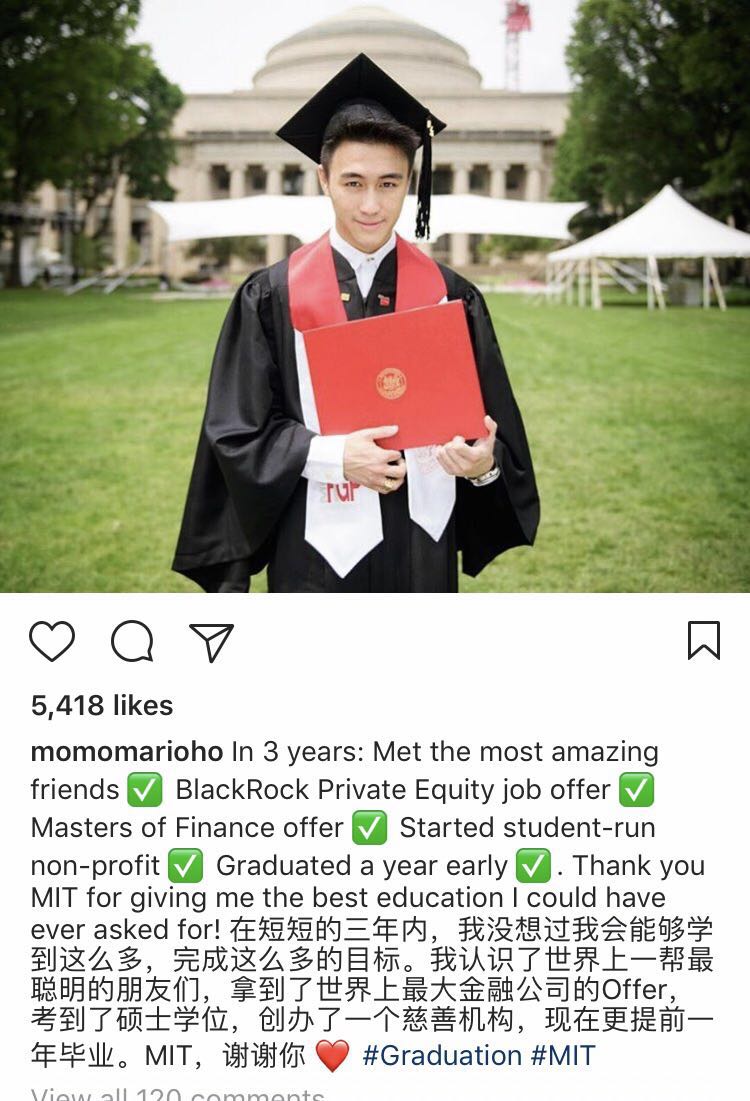View who liked via '5,418 likes'
The height and width of the screenshot is (1101, 750).
tap(102, 705)
